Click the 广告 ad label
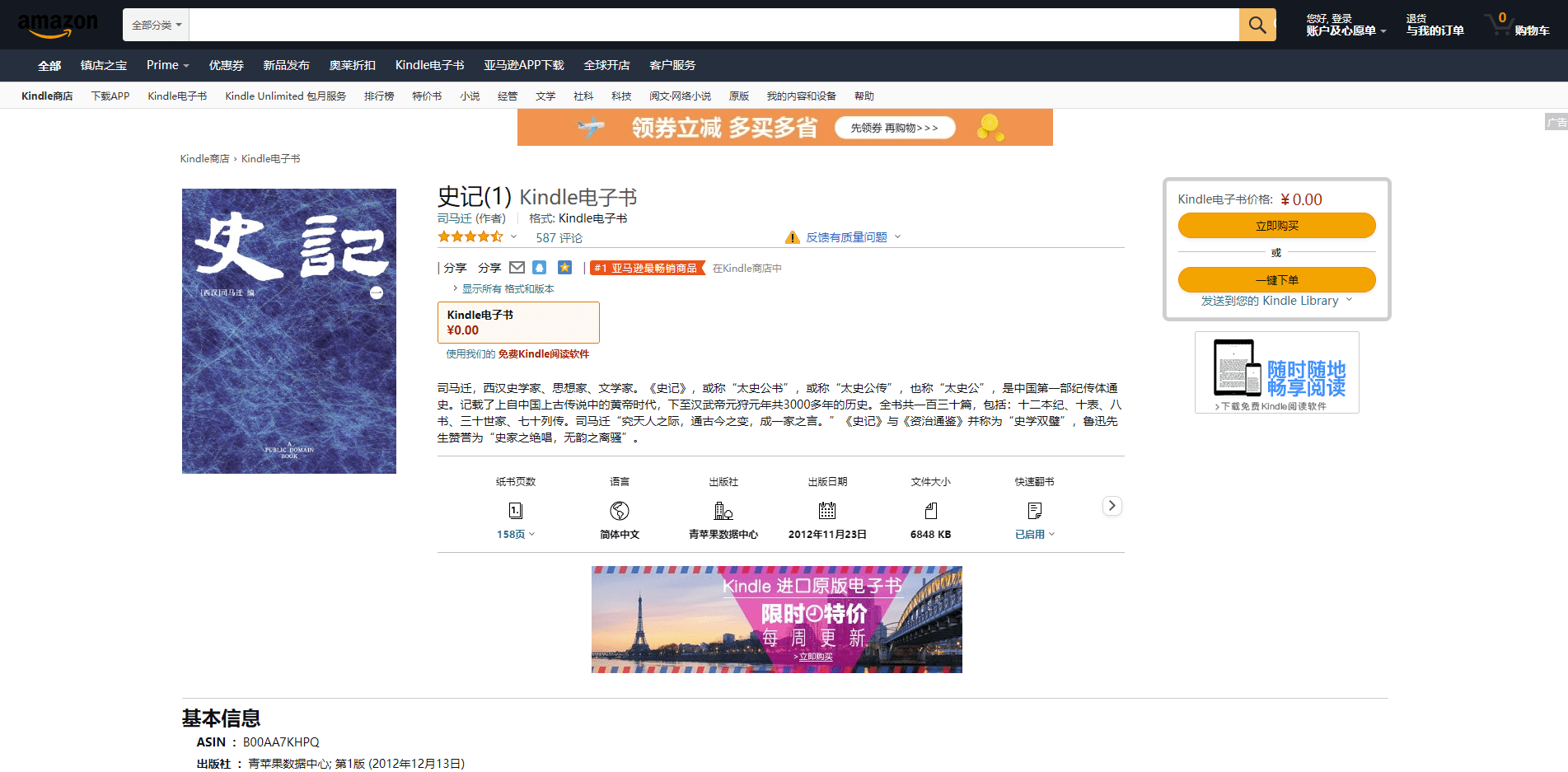Image resolution: width=1568 pixels, height=772 pixels. 1556,122
